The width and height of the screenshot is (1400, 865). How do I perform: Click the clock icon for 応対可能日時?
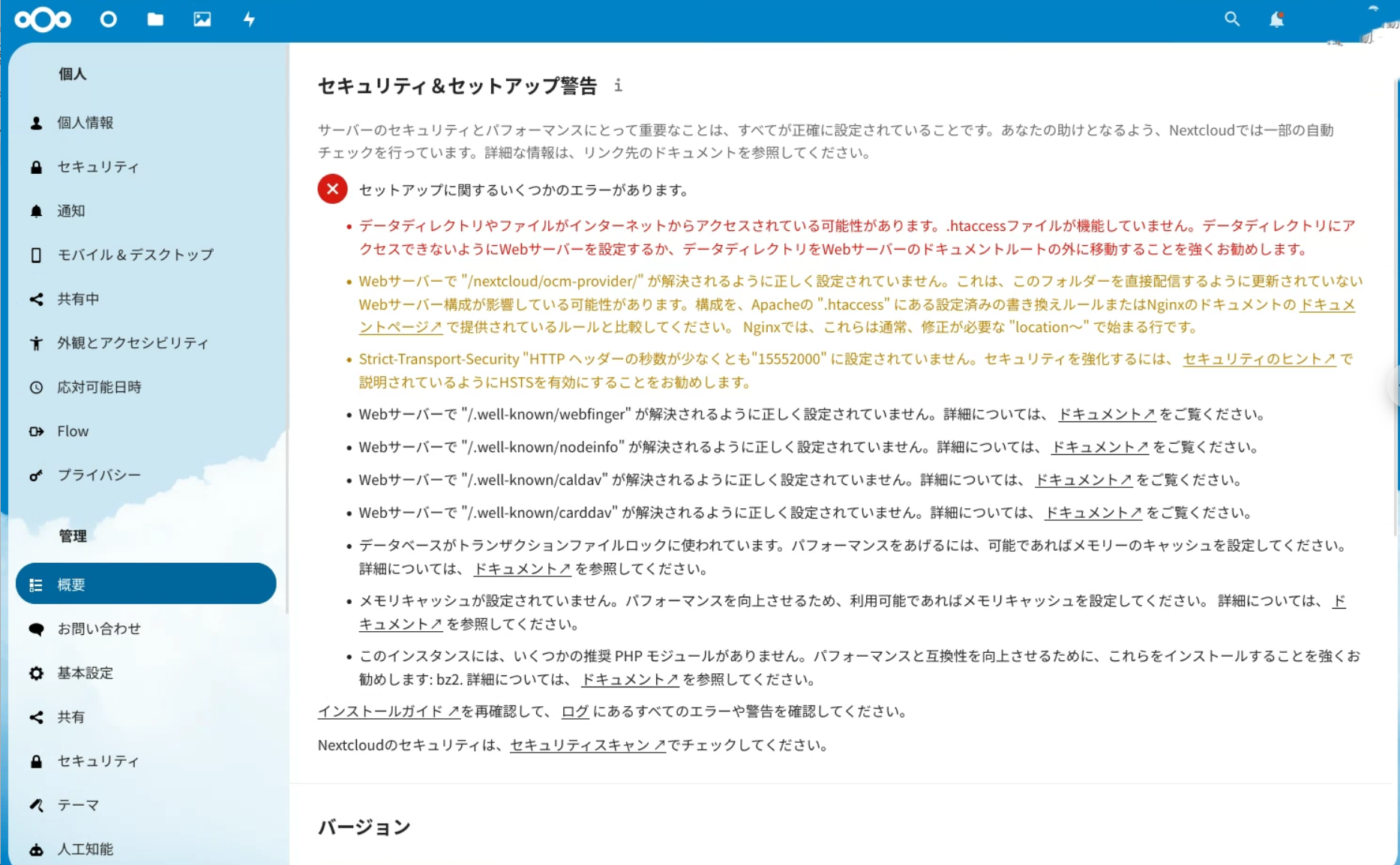point(36,388)
